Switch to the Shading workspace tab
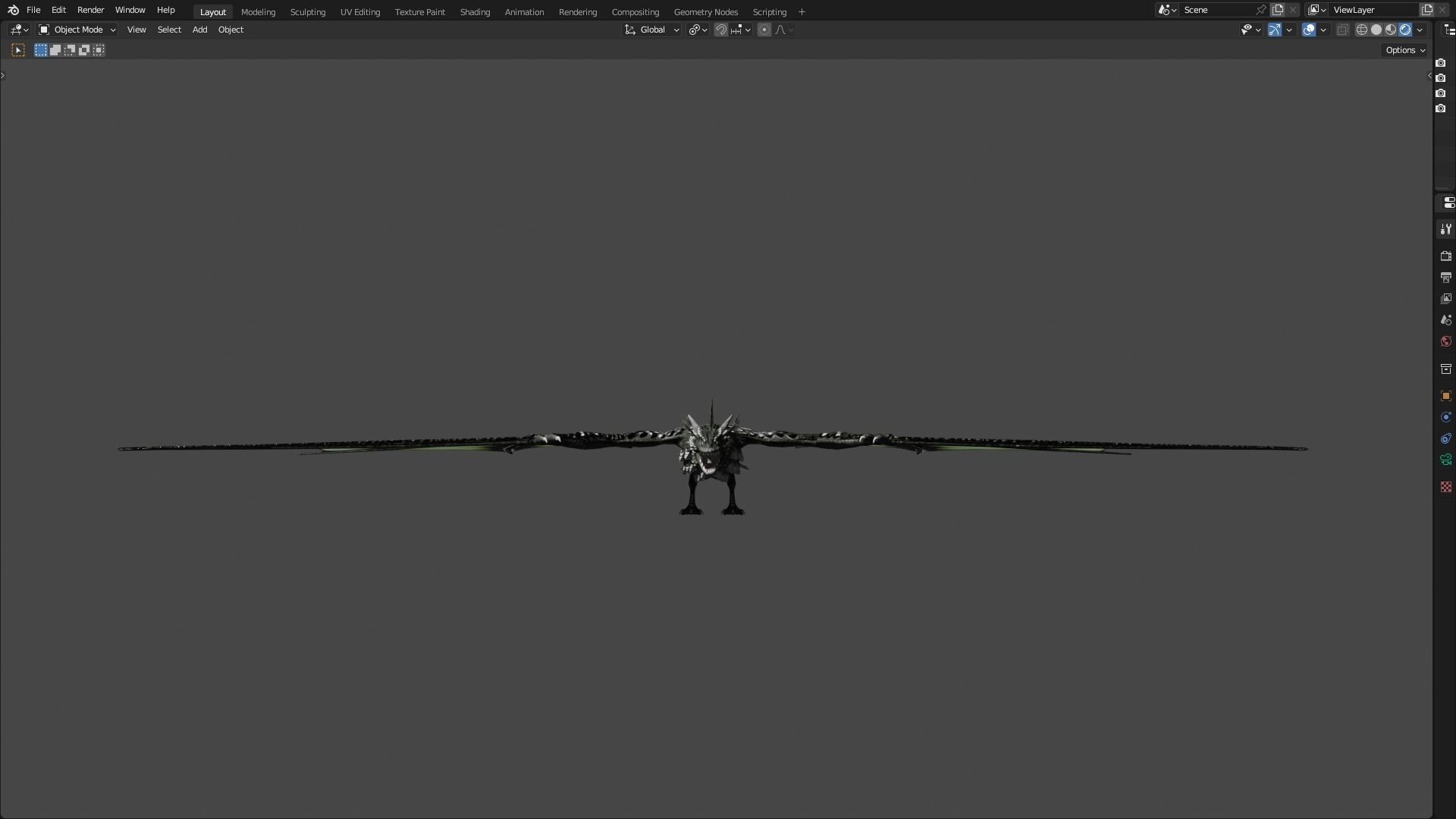Screen dimensions: 1456x819 pos(475,12)
